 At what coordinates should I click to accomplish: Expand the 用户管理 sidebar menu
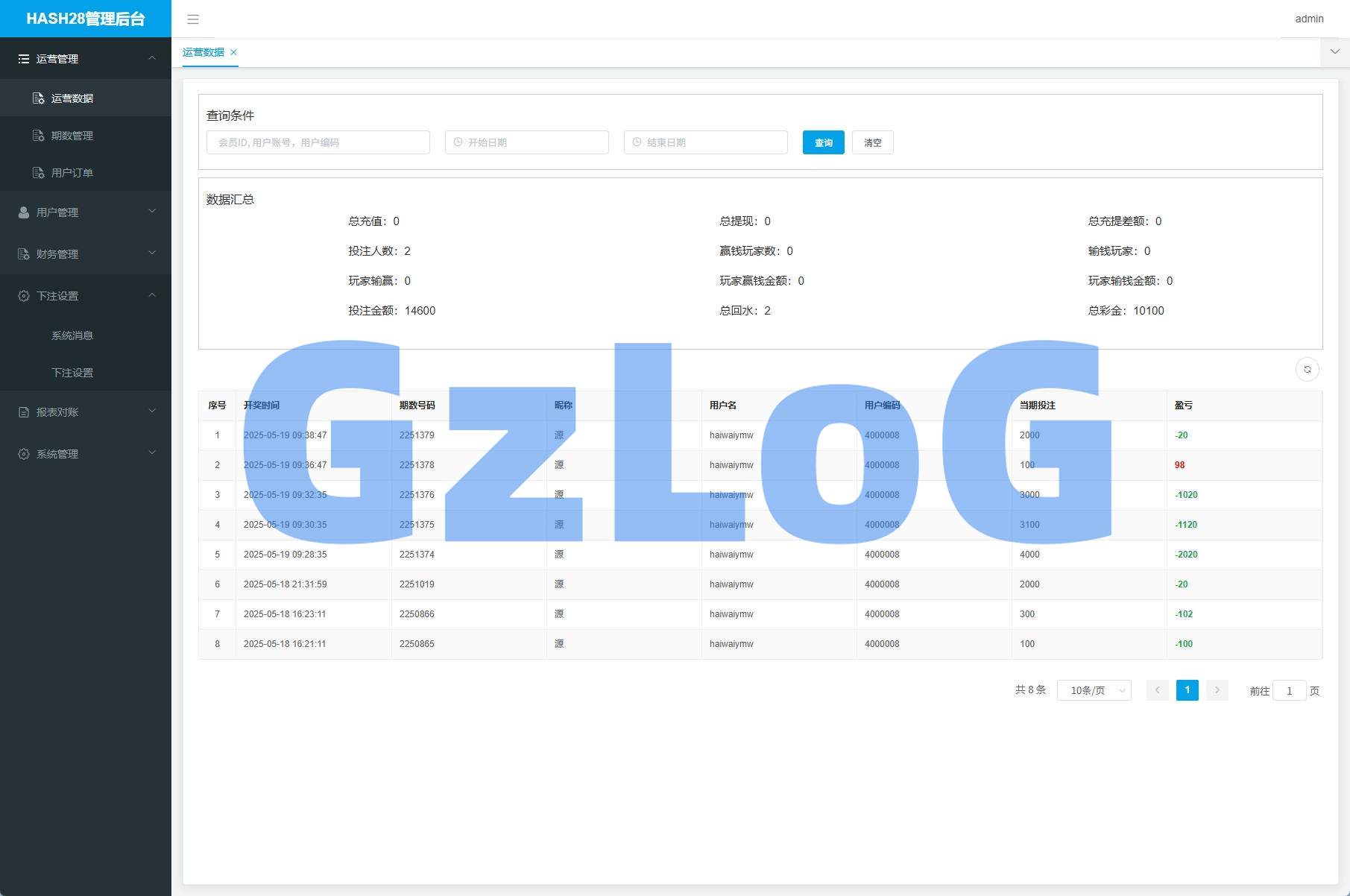coord(86,212)
